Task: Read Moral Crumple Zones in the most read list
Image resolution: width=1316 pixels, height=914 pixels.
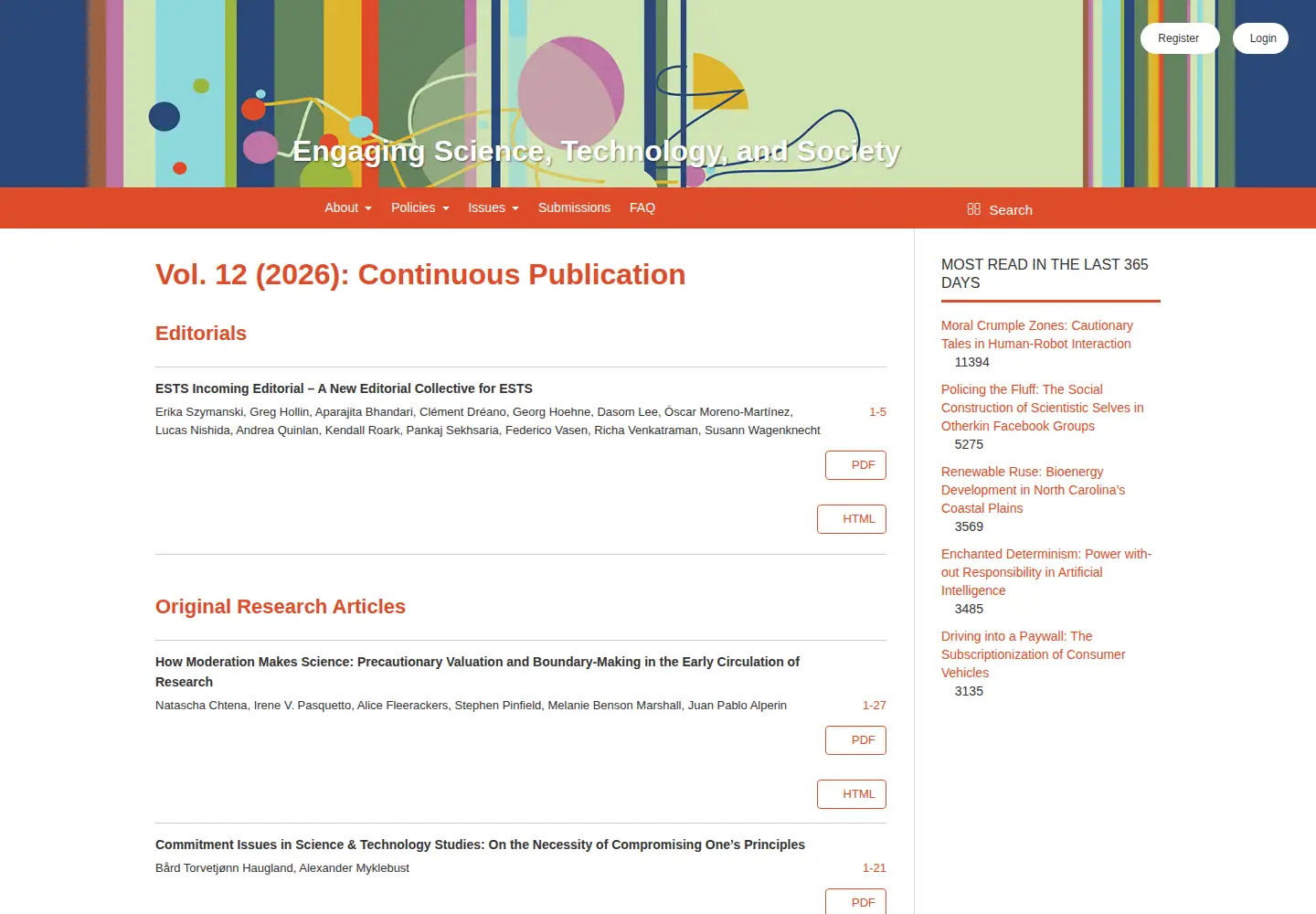Action: click(1037, 335)
